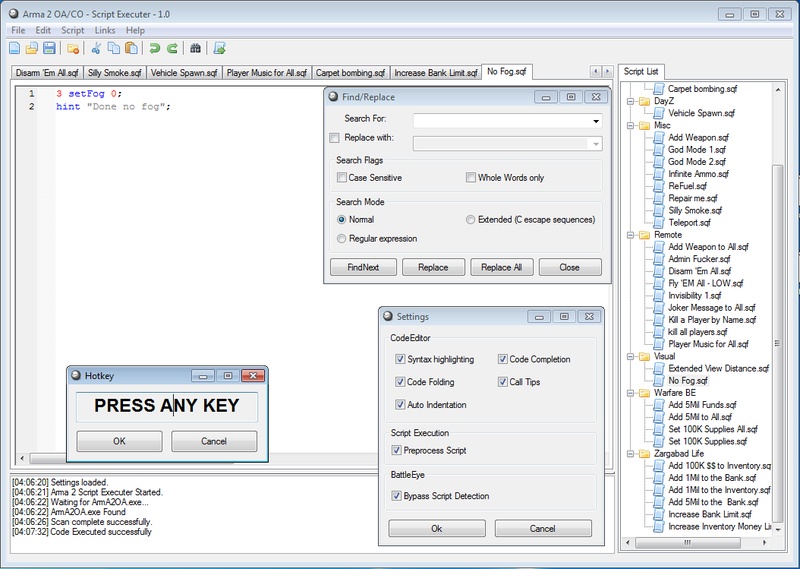Select the Regular expression search mode
Image resolution: width=800 pixels, height=569 pixels.
pos(342,239)
